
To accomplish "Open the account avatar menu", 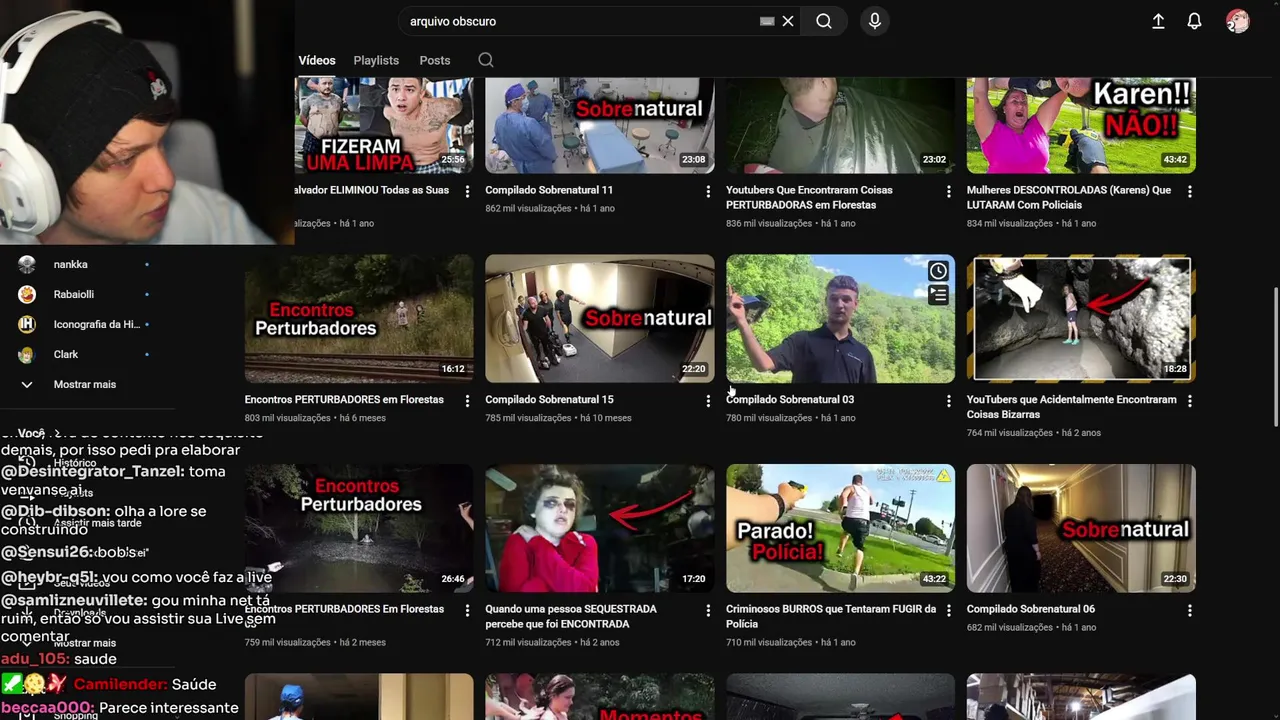I will pyautogui.click(x=1238, y=21).
